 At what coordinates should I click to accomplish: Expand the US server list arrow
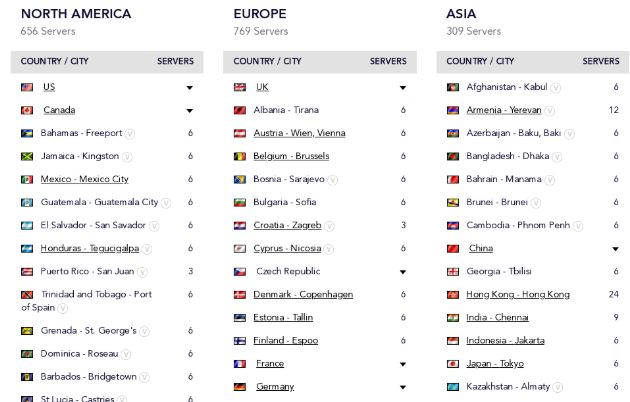[190, 88]
